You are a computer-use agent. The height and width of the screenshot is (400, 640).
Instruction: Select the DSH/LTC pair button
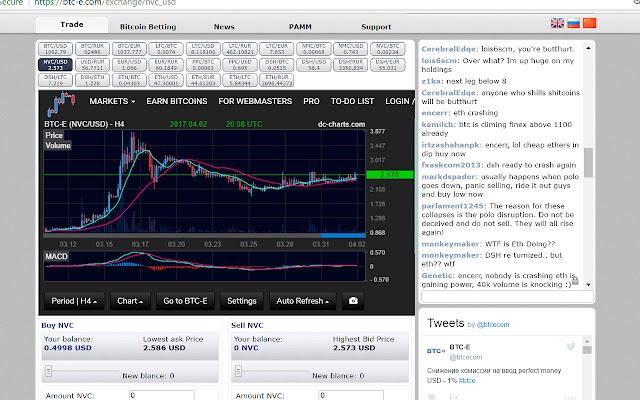[x=56, y=80]
